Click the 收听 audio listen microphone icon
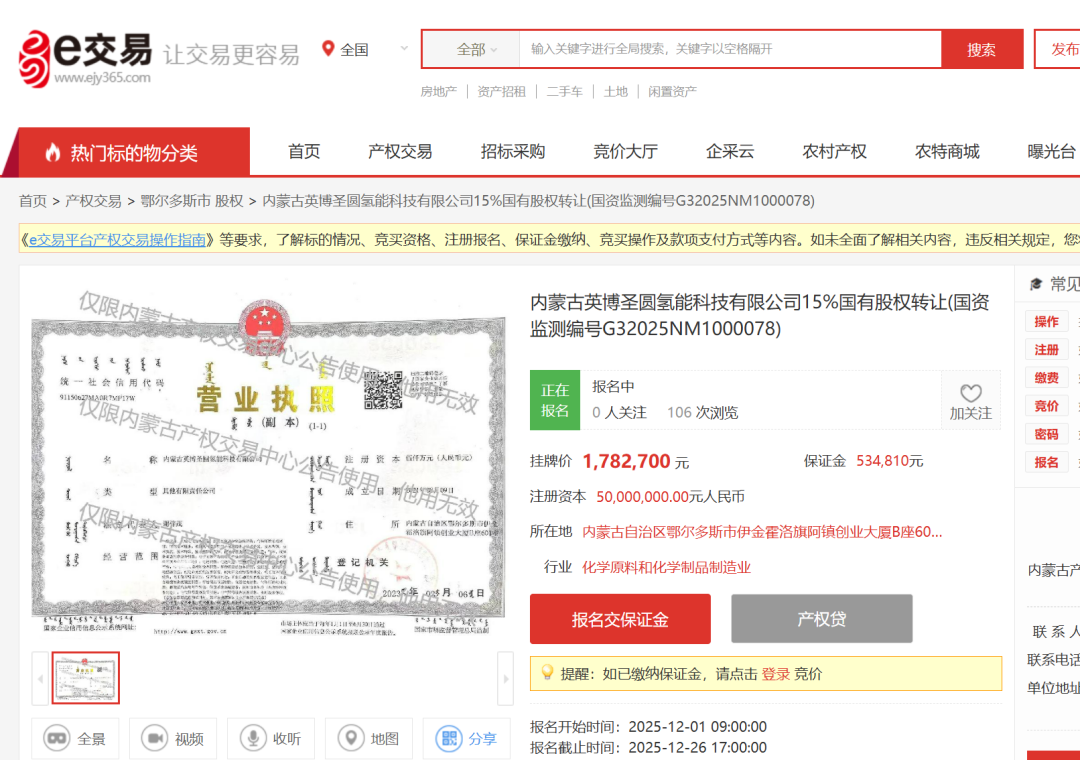Viewport: 1080px width, 760px height. 253,738
